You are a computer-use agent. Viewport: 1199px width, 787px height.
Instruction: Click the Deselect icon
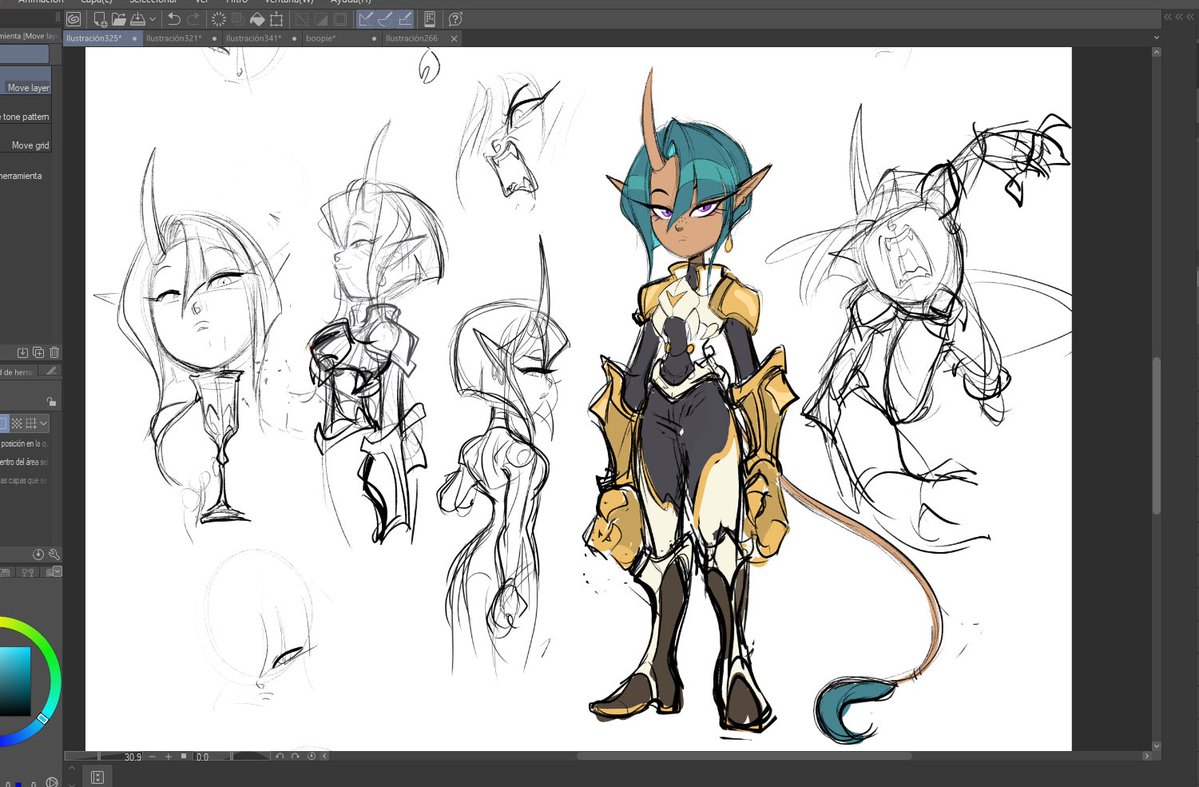[x=302, y=19]
